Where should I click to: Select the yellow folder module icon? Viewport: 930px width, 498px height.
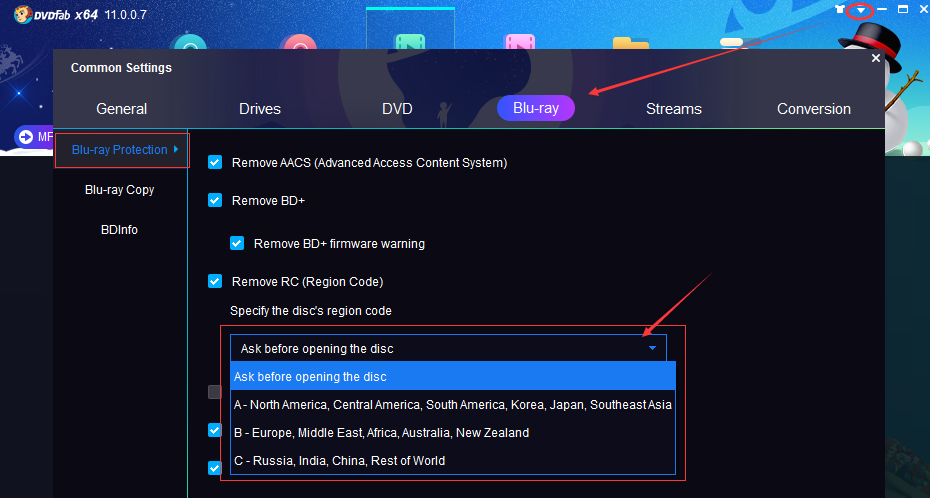(x=630, y=43)
